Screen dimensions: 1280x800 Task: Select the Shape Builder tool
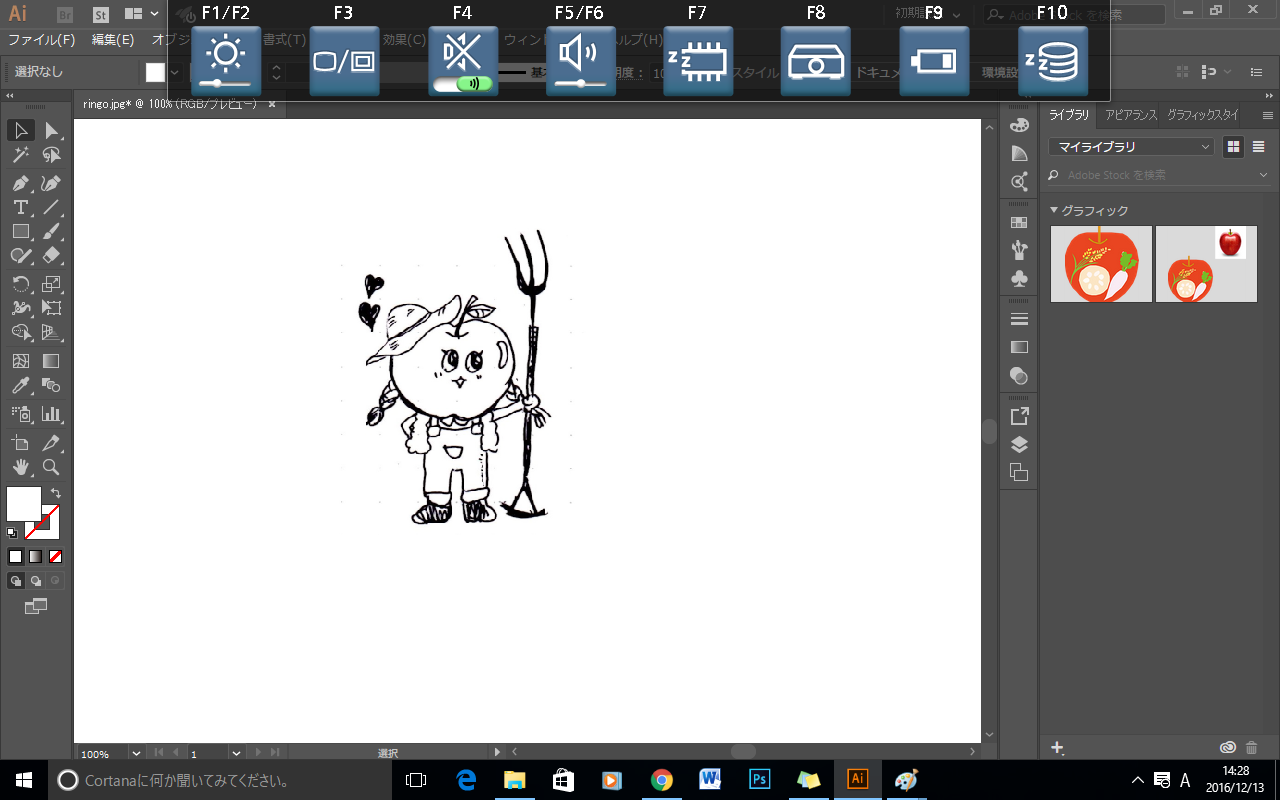coord(20,333)
